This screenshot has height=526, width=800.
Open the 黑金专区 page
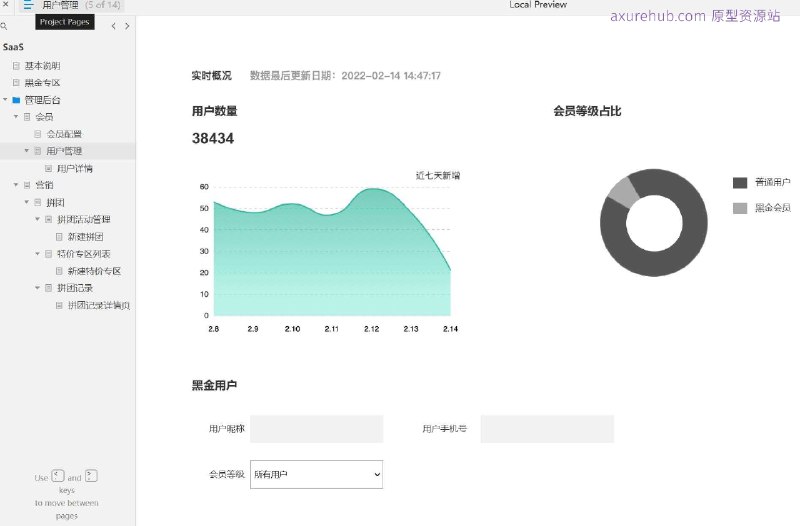(x=42, y=83)
